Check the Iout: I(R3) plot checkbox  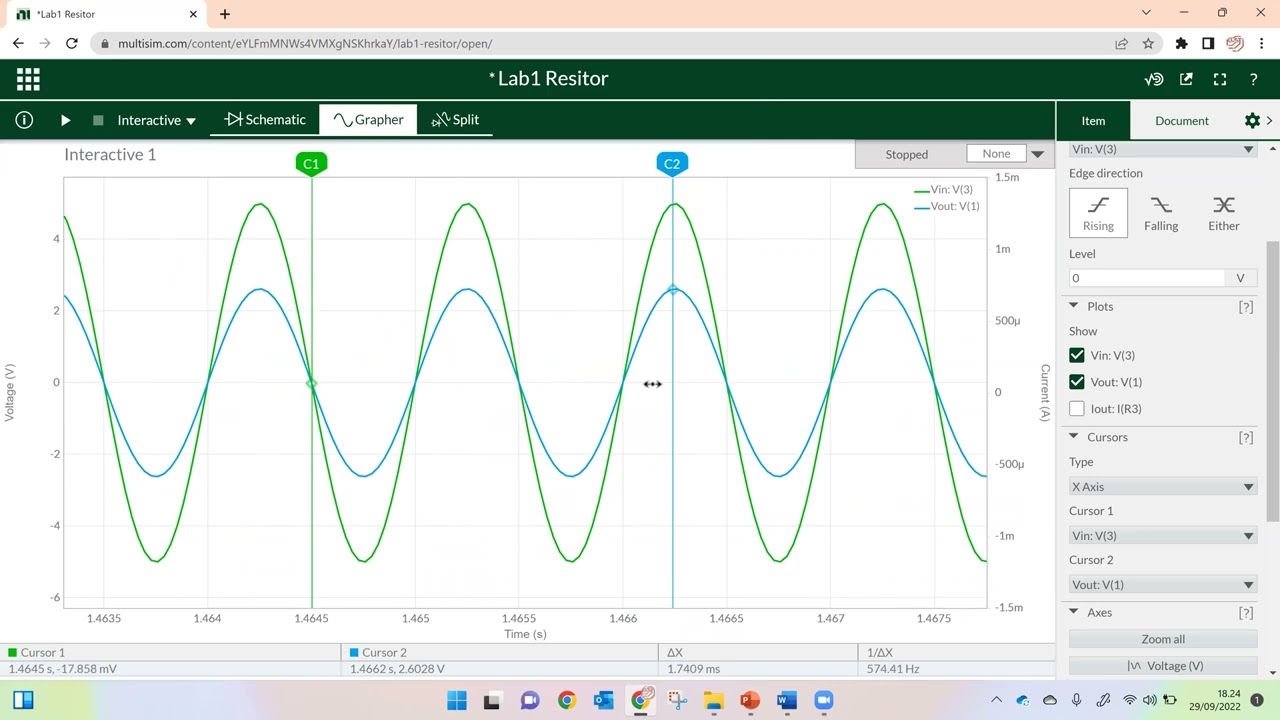click(1077, 408)
